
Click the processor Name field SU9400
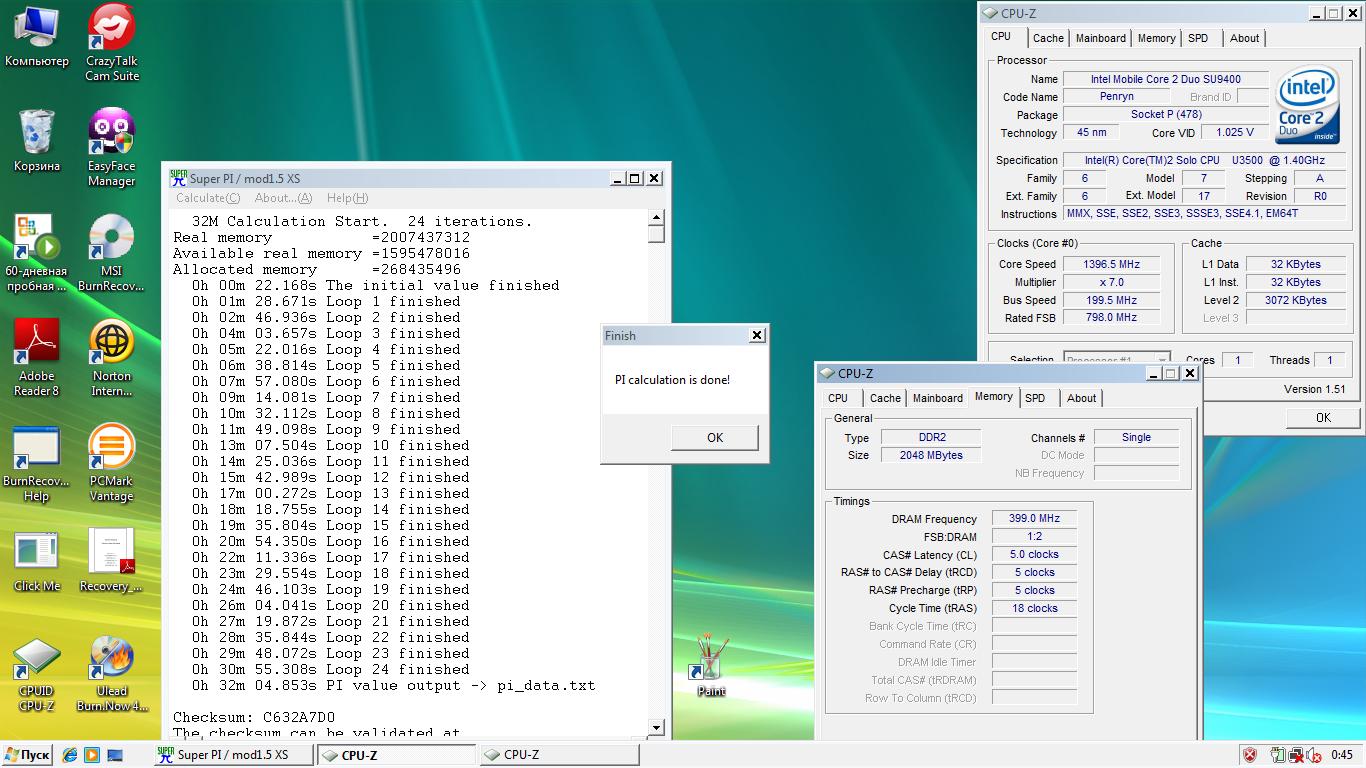coord(1165,79)
